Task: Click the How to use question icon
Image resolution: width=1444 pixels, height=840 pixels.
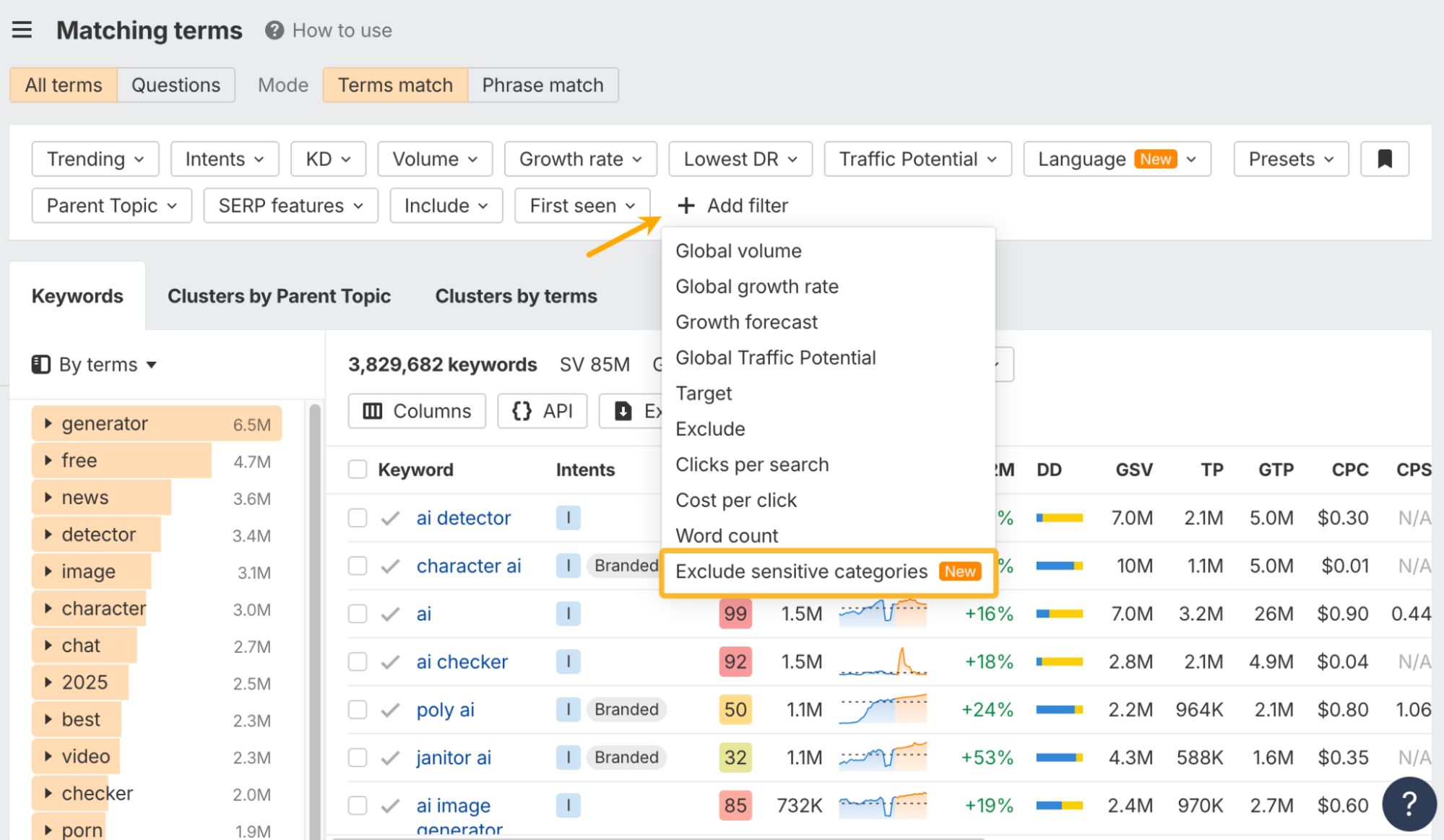Action: [x=274, y=30]
